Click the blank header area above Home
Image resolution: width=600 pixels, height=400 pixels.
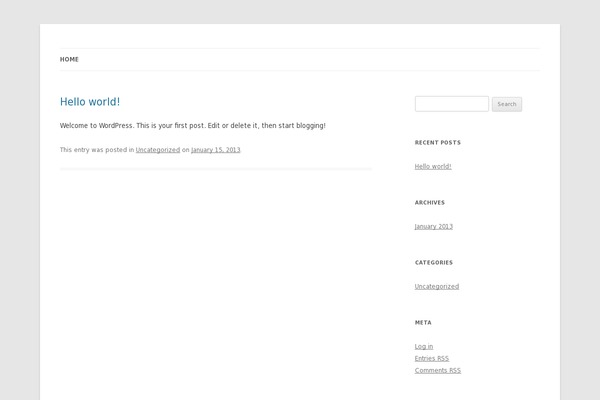(300, 36)
